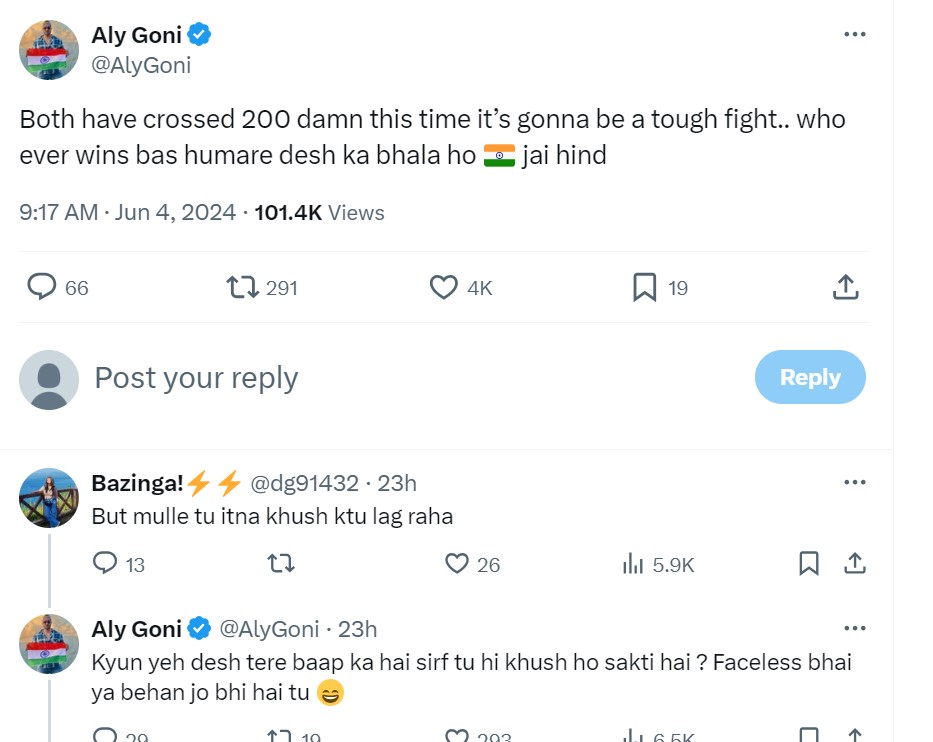
Task: Reply to Bazinga's comment
Action: tap(105, 564)
